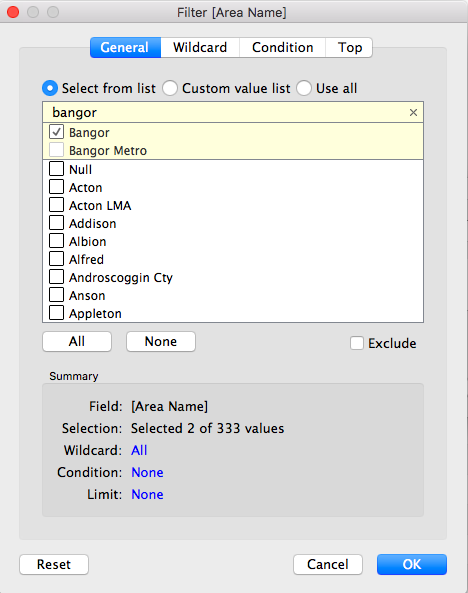
Task: Switch to the Wildcard tab
Action: point(200,48)
